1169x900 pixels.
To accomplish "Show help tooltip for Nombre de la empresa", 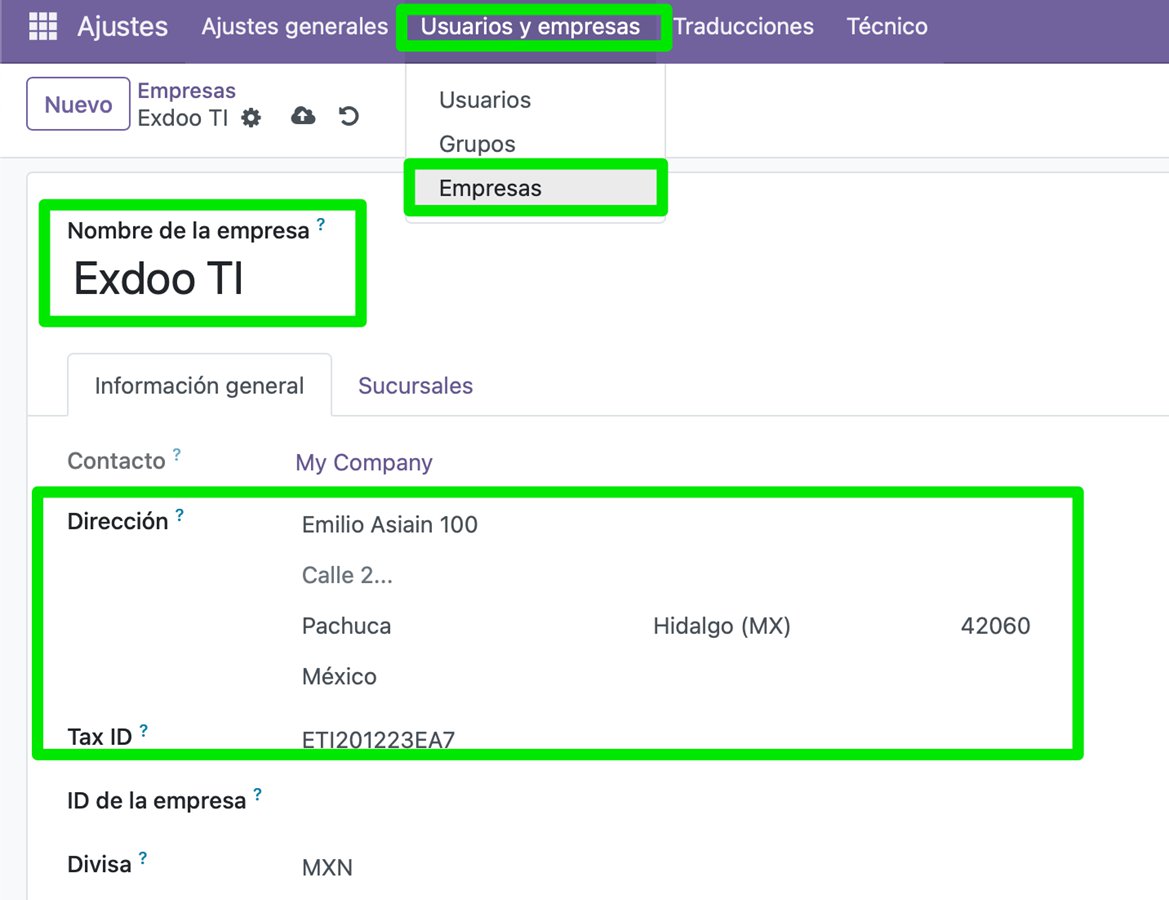I will [321, 224].
